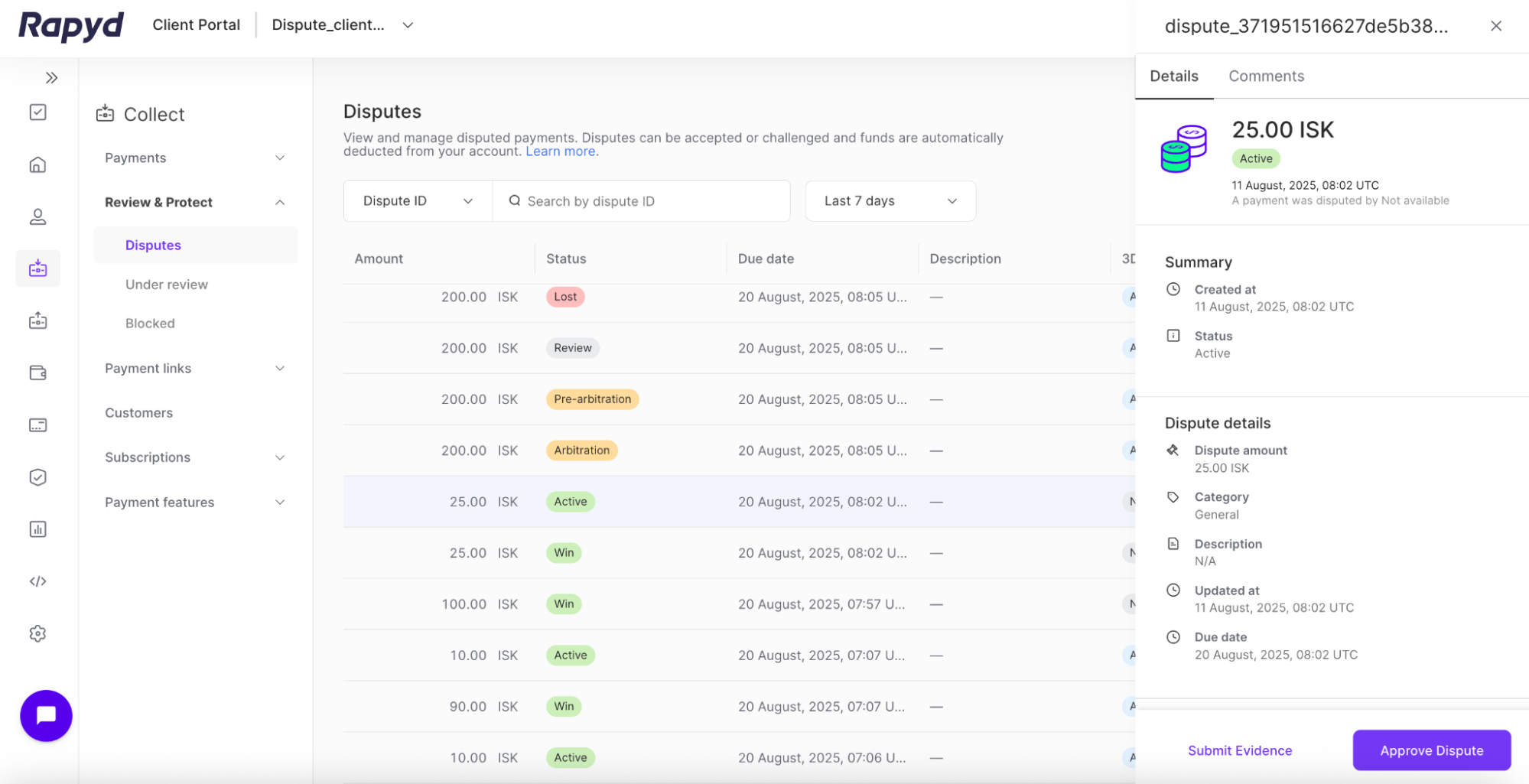Viewport: 1529px width, 784px height.
Task: Click the Wallet icon in the sidebar
Action: (x=37, y=372)
